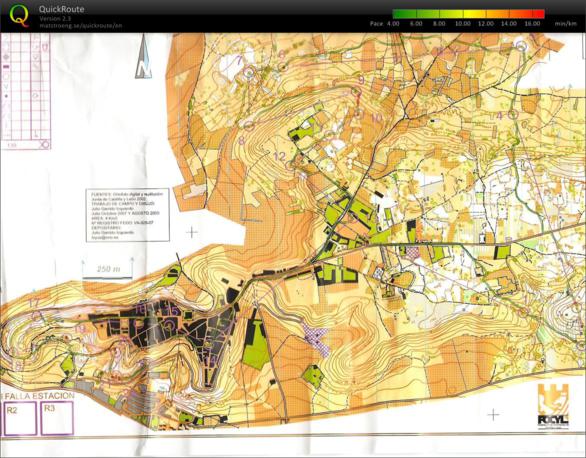This screenshot has height=458, width=586.
Task: Click the registration cross near the FCYL logo
Action: click(493, 414)
